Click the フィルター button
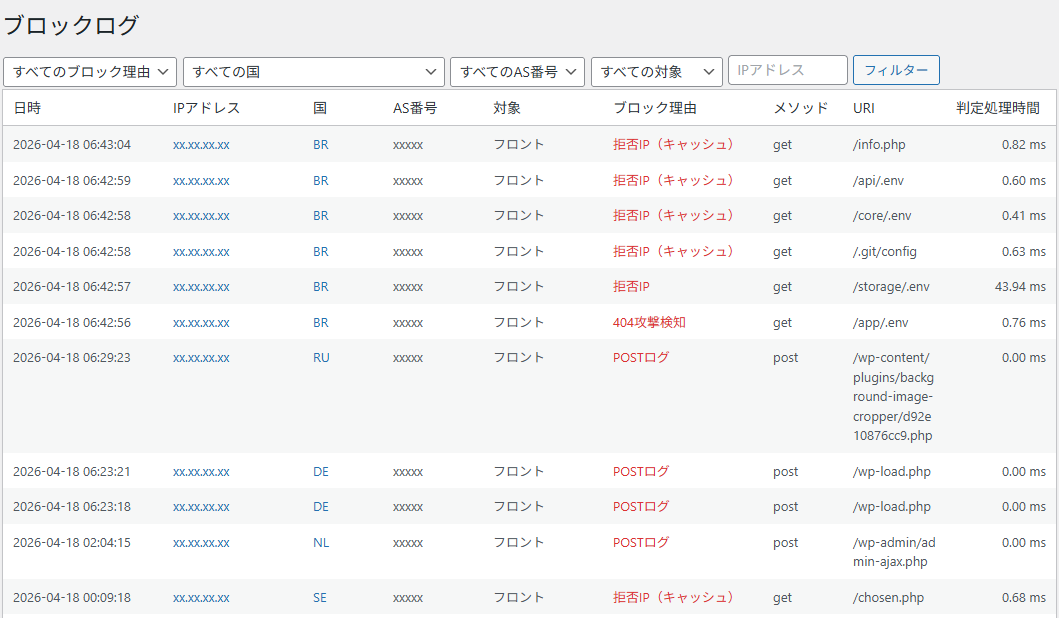 tap(896, 70)
